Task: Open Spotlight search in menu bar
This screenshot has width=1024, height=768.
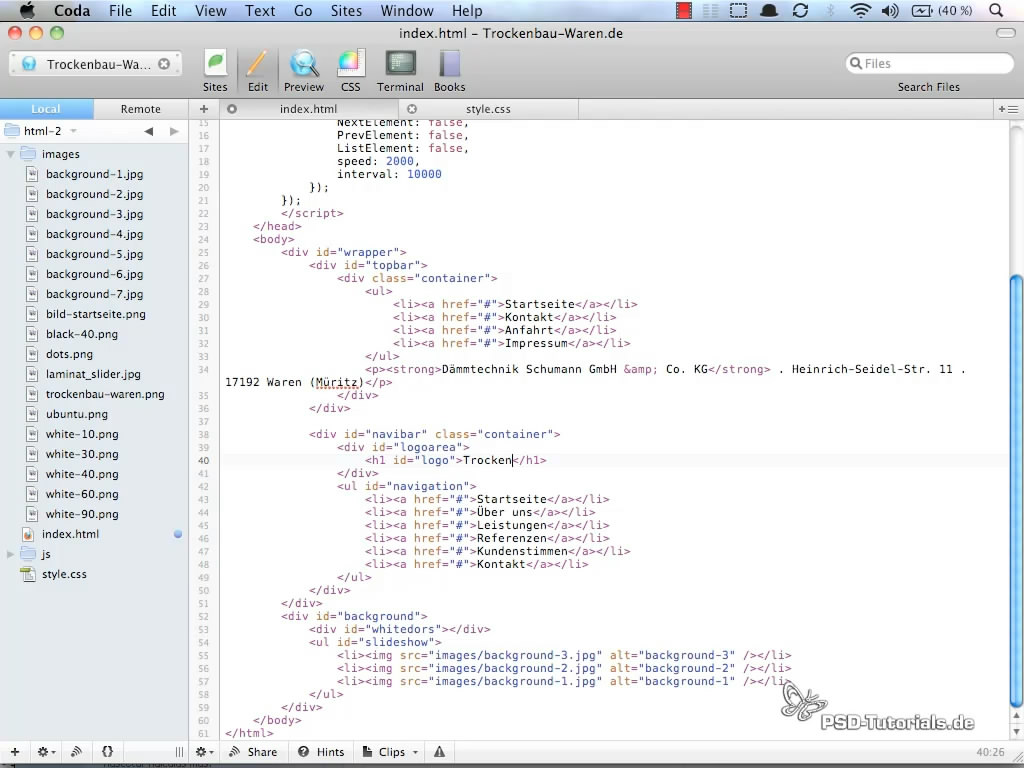Action: tap(996, 10)
